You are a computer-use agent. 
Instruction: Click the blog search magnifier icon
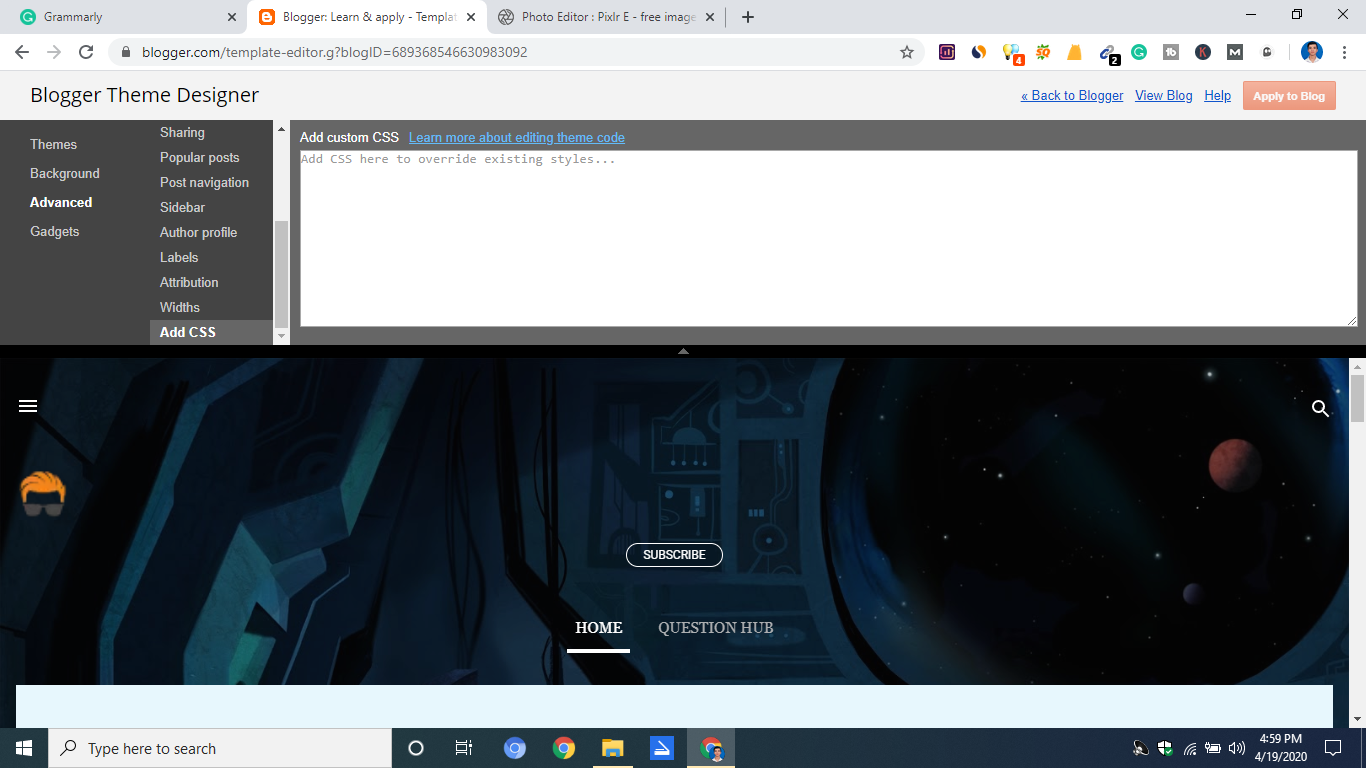1320,408
